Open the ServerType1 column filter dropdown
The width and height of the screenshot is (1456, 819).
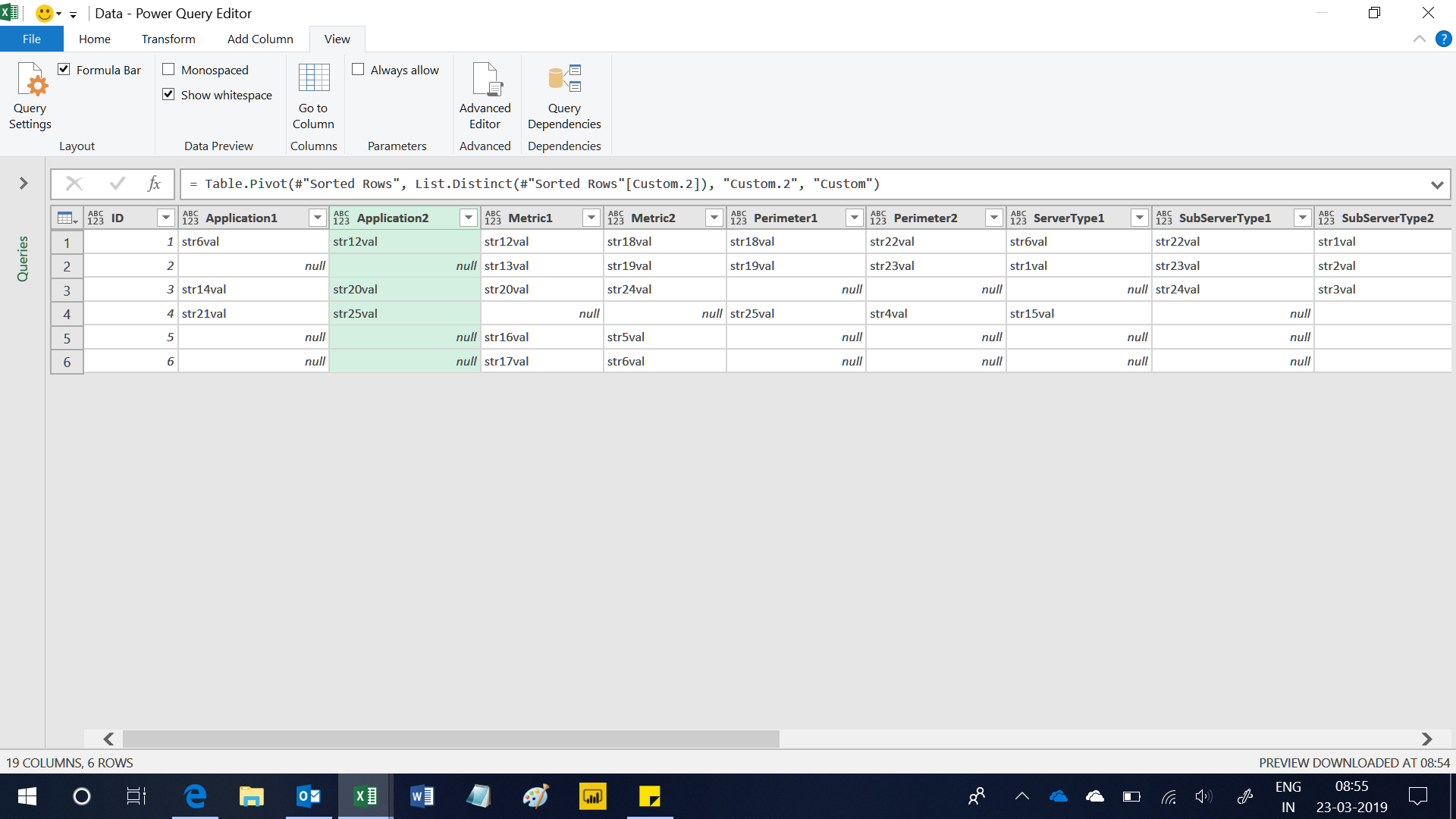(1140, 218)
